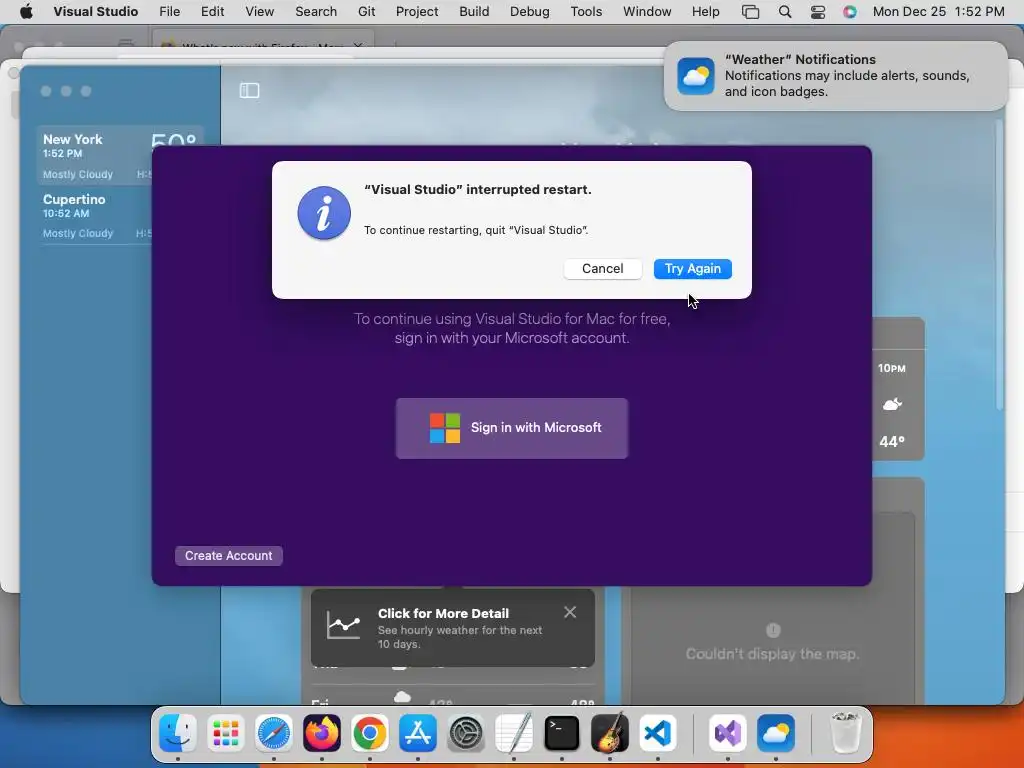Screen dimensions: 1024x768
Task: Open Google Chrome from the Dock
Action: [370, 733]
